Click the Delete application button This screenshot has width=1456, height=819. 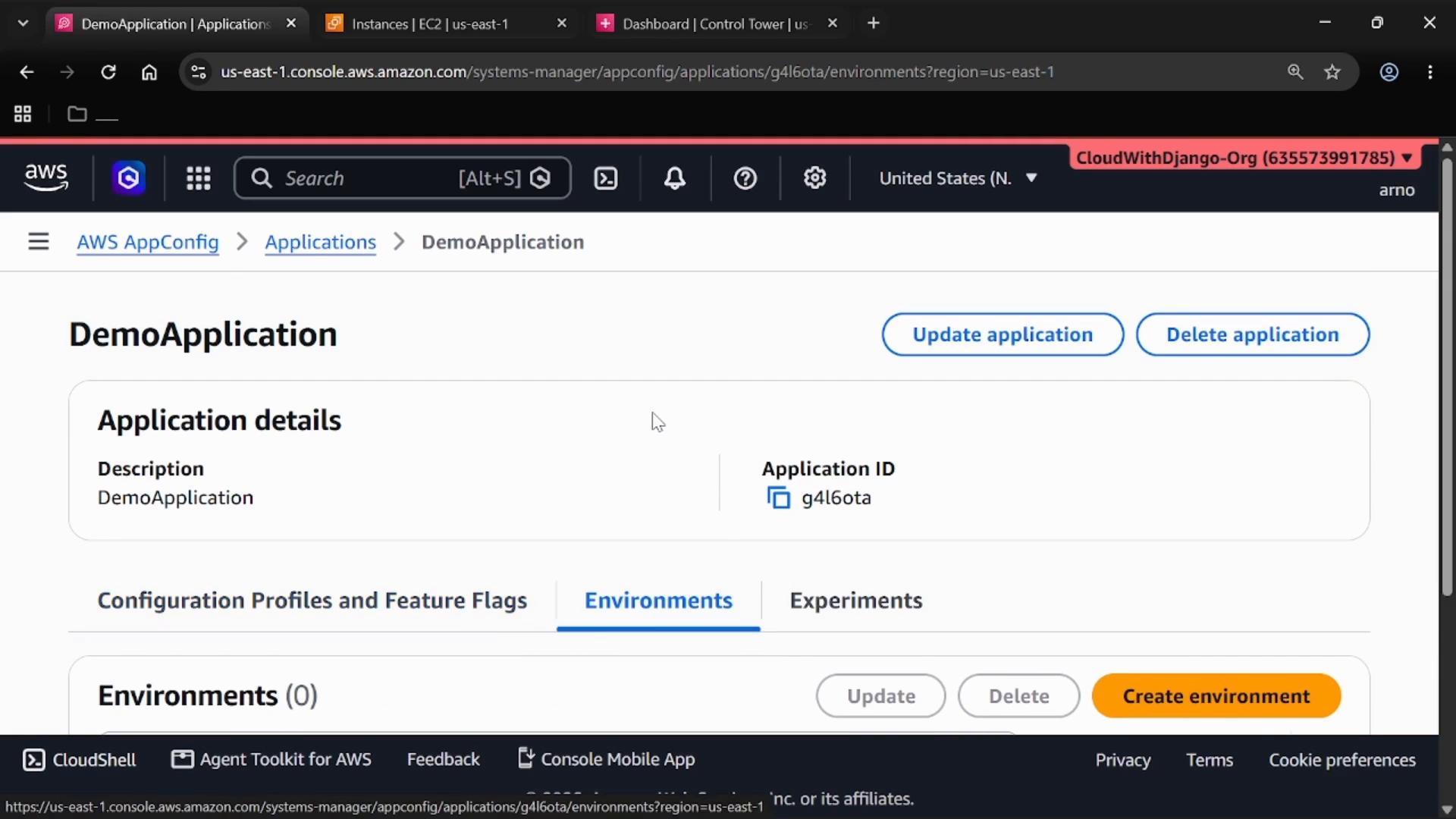(1253, 334)
